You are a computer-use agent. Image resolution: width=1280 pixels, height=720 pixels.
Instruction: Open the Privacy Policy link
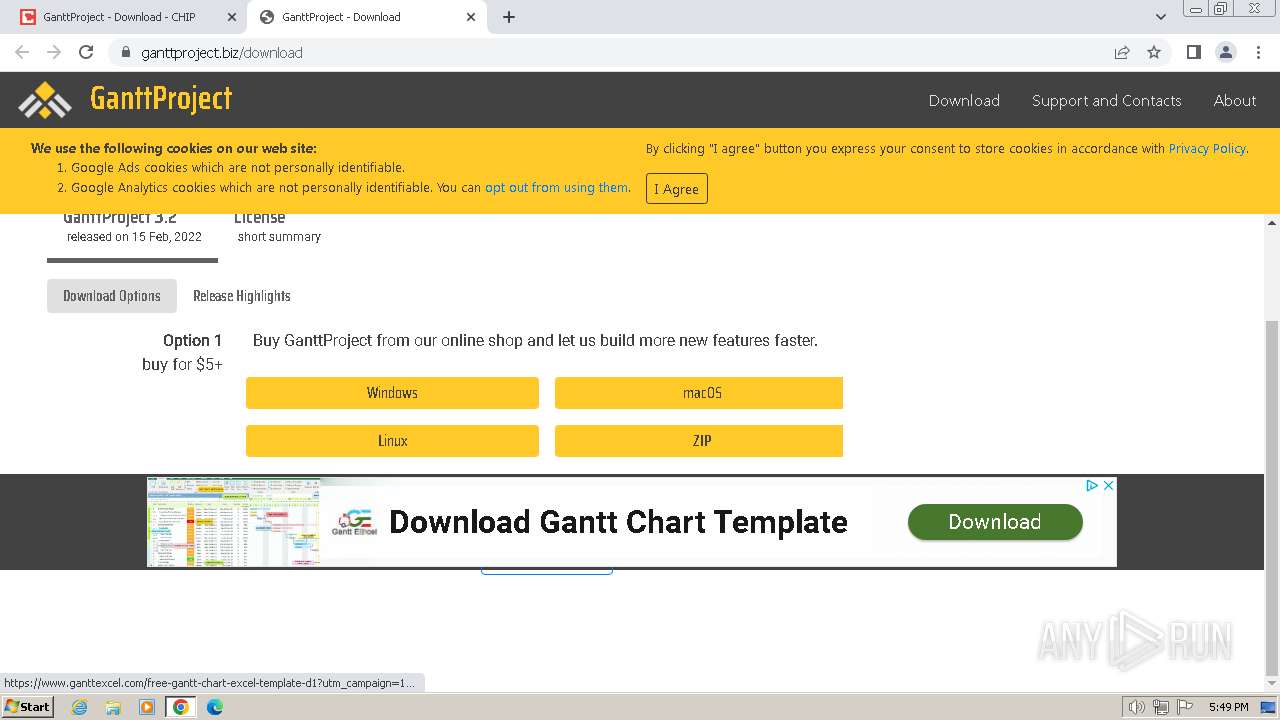click(1207, 148)
